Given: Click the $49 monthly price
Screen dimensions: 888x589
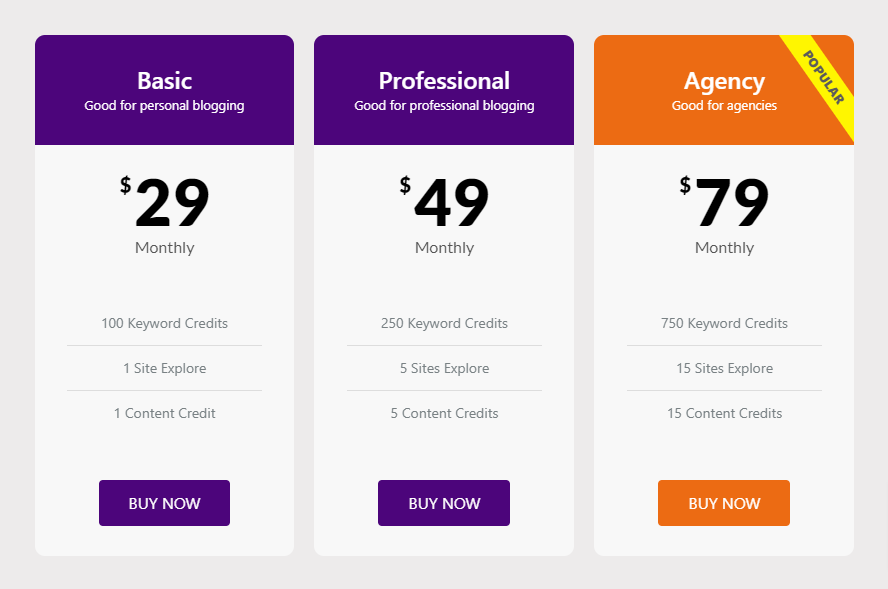Looking at the screenshot, I should (x=444, y=201).
